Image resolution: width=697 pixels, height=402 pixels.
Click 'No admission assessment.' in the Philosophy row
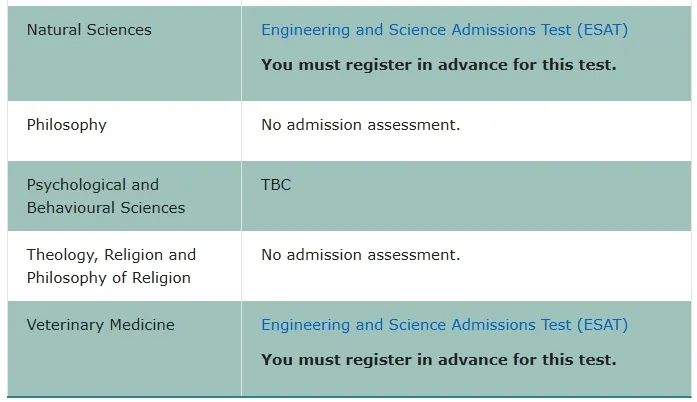(x=360, y=125)
